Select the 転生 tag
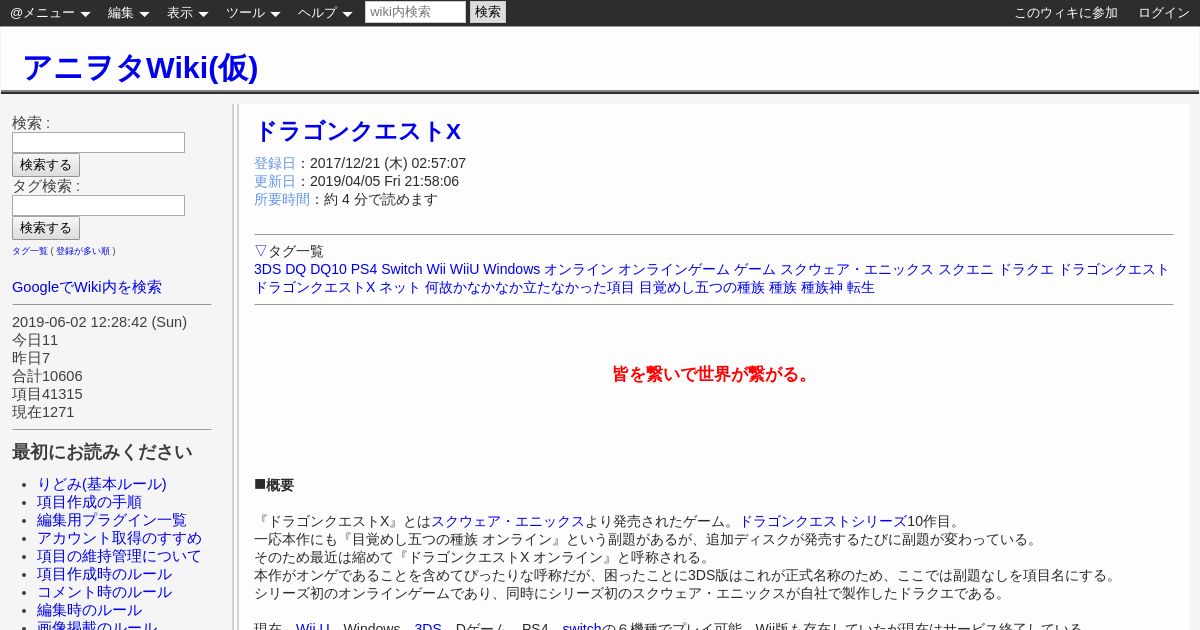Screen dimensions: 1200x630 (861, 287)
